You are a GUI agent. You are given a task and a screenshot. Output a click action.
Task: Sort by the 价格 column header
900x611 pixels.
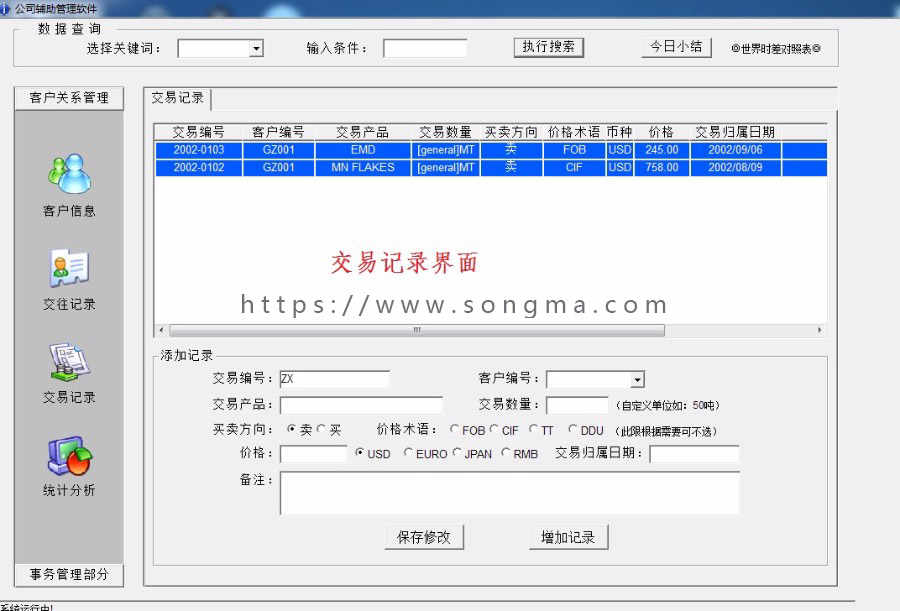(x=661, y=132)
